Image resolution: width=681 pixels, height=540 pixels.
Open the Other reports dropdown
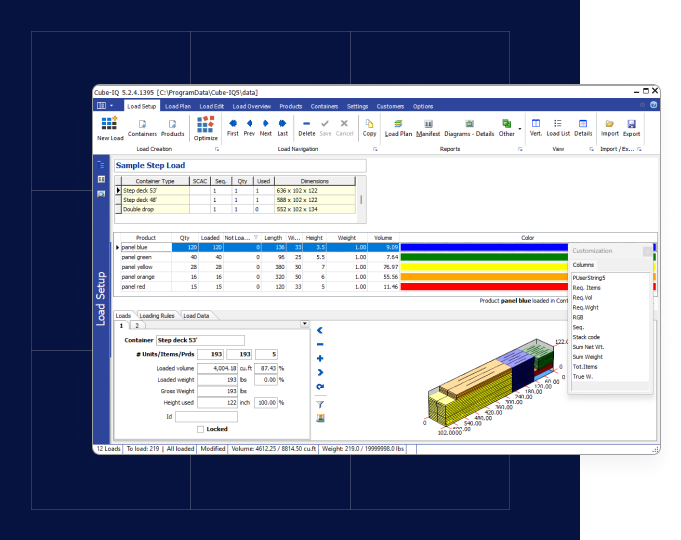(x=519, y=129)
